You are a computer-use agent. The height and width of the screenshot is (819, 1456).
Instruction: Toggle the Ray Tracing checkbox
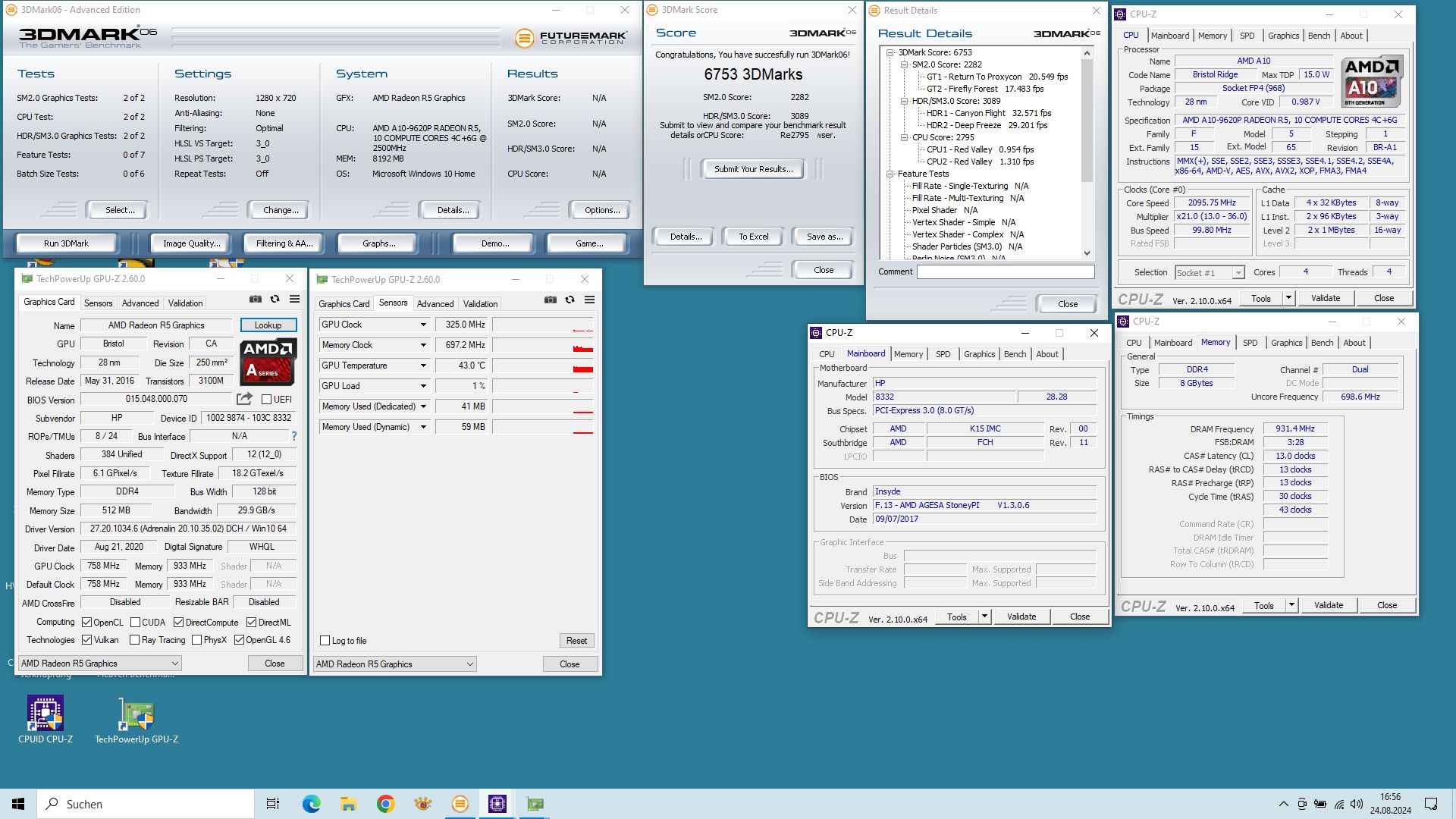pos(134,640)
